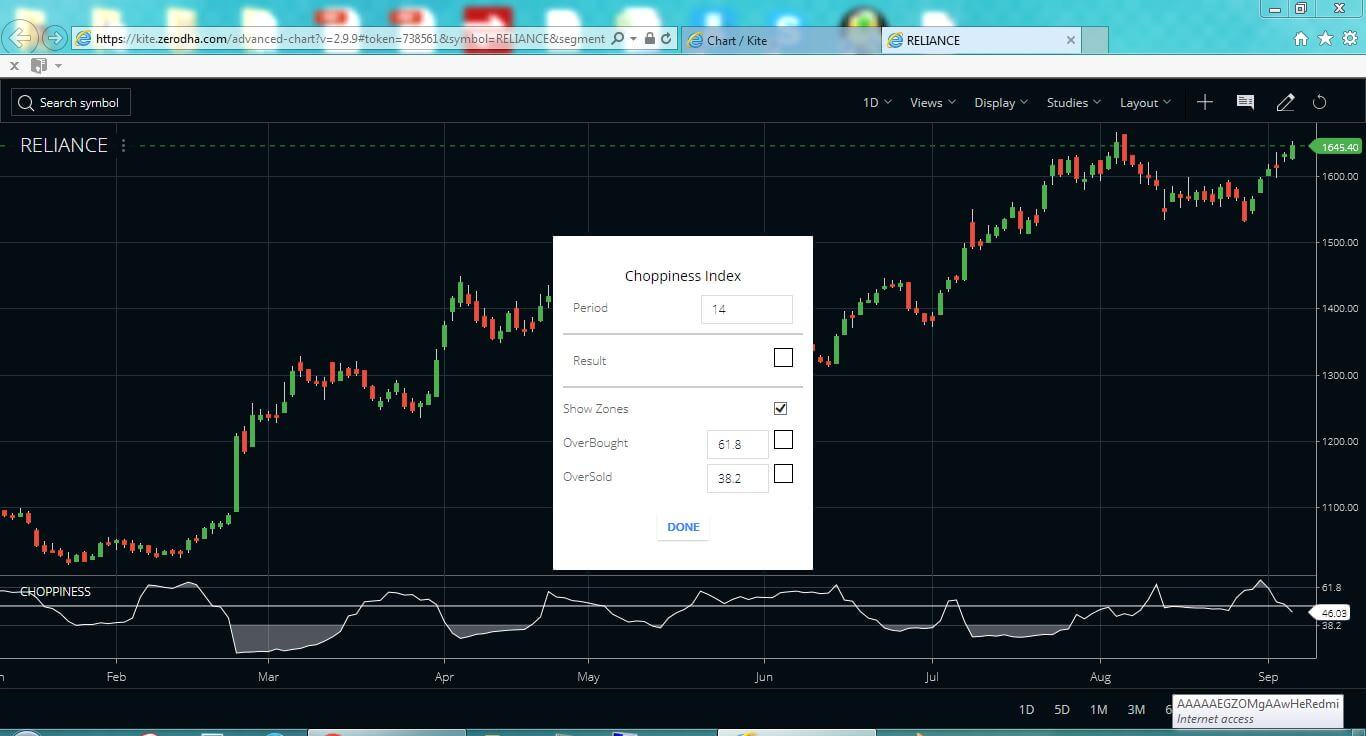Screen dimensions: 1366x736
Task: Click the Search symbol box
Action: point(71,102)
